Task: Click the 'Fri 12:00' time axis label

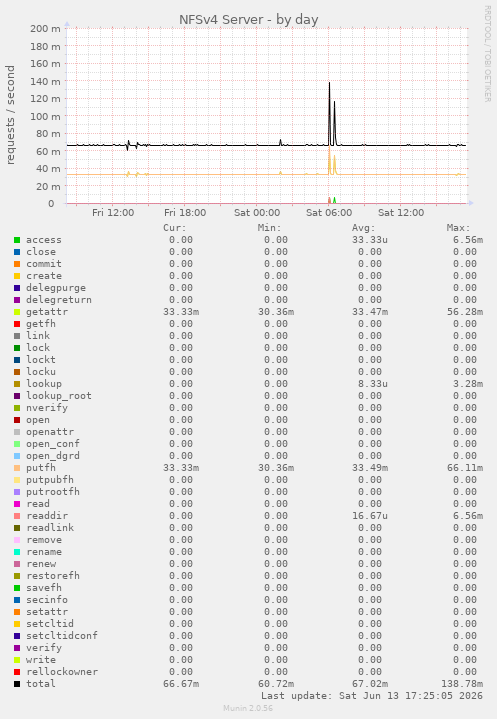Action: click(x=113, y=213)
